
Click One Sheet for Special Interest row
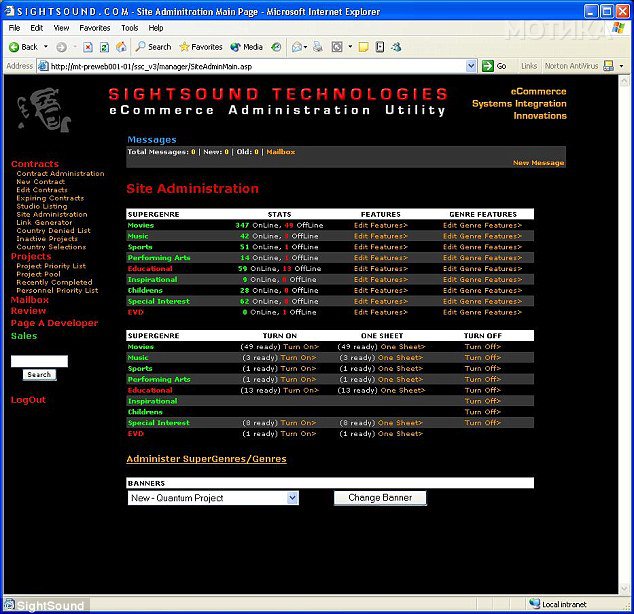tap(400, 422)
